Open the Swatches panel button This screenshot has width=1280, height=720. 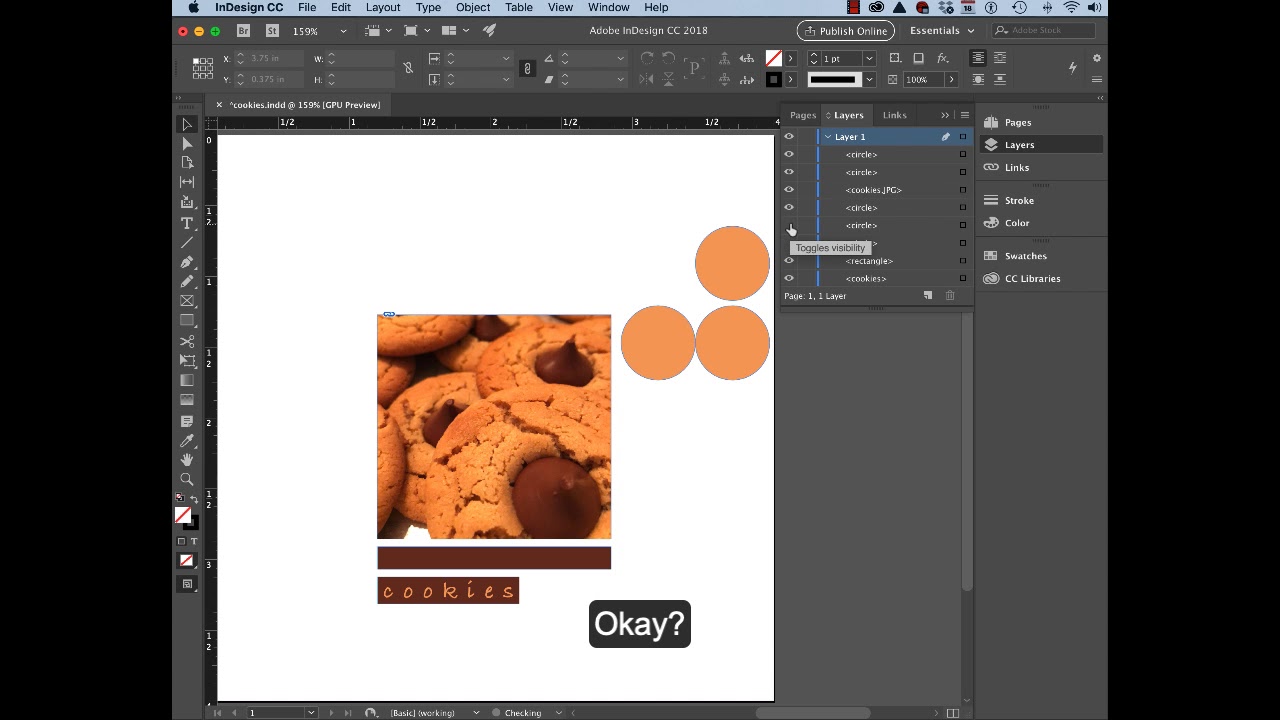pos(1040,256)
